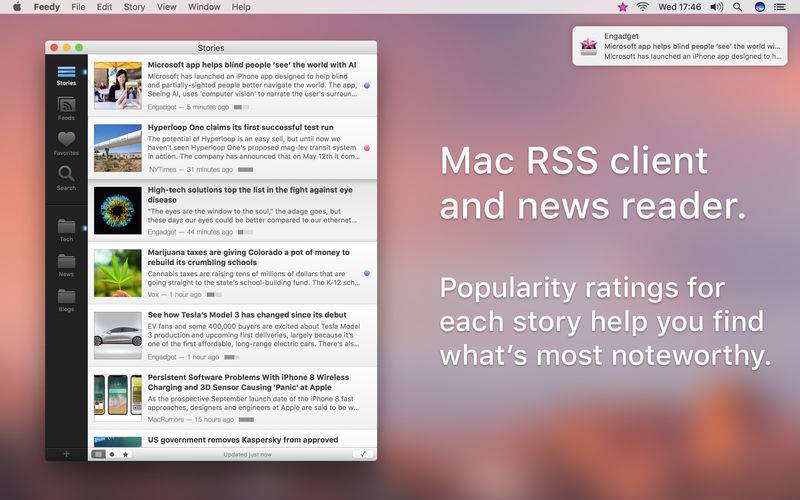Screen dimensions: 800x500
Task: Select the News folder
Action: 66,265
